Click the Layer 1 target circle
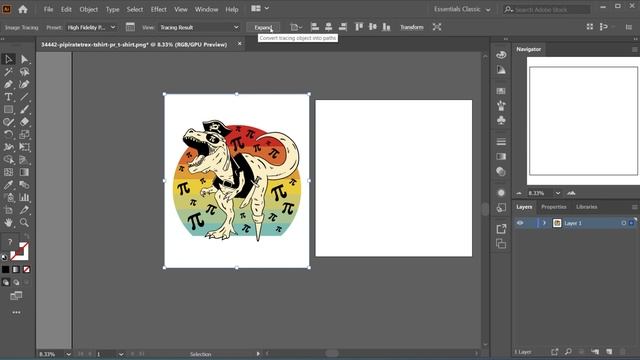The height and width of the screenshot is (360, 640). (x=624, y=223)
